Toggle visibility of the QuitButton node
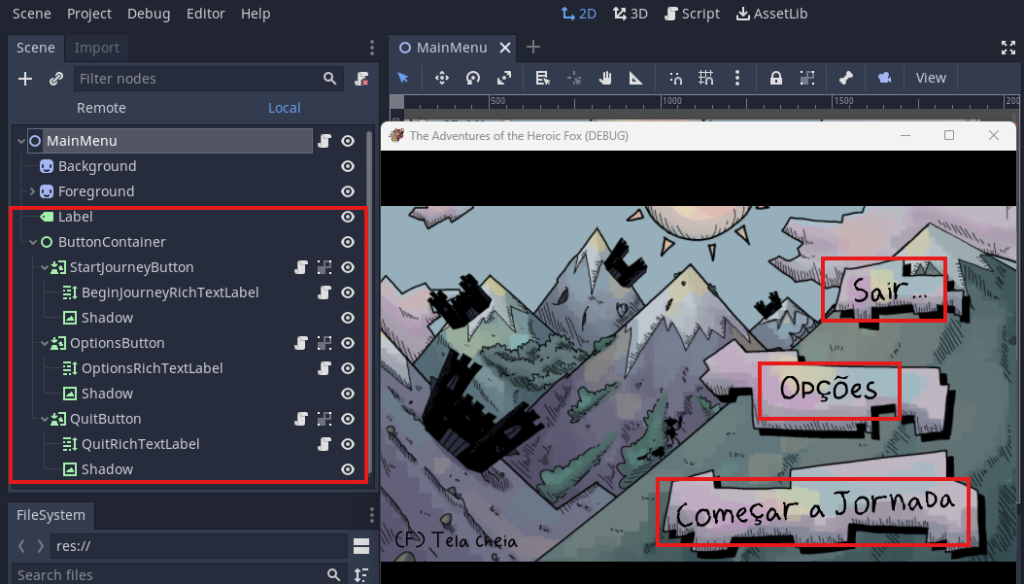Viewport: 1024px width, 584px height. 348,419
